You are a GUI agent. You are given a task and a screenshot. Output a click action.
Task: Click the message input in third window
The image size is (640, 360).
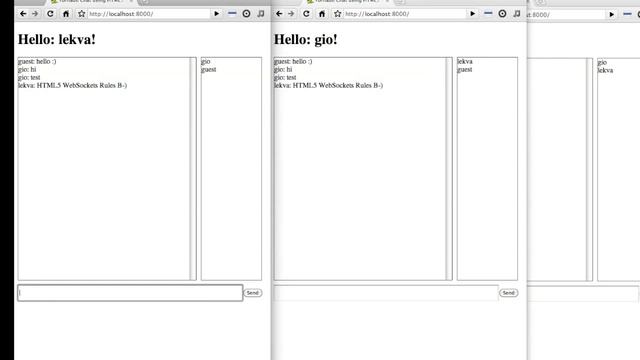(x=583, y=293)
